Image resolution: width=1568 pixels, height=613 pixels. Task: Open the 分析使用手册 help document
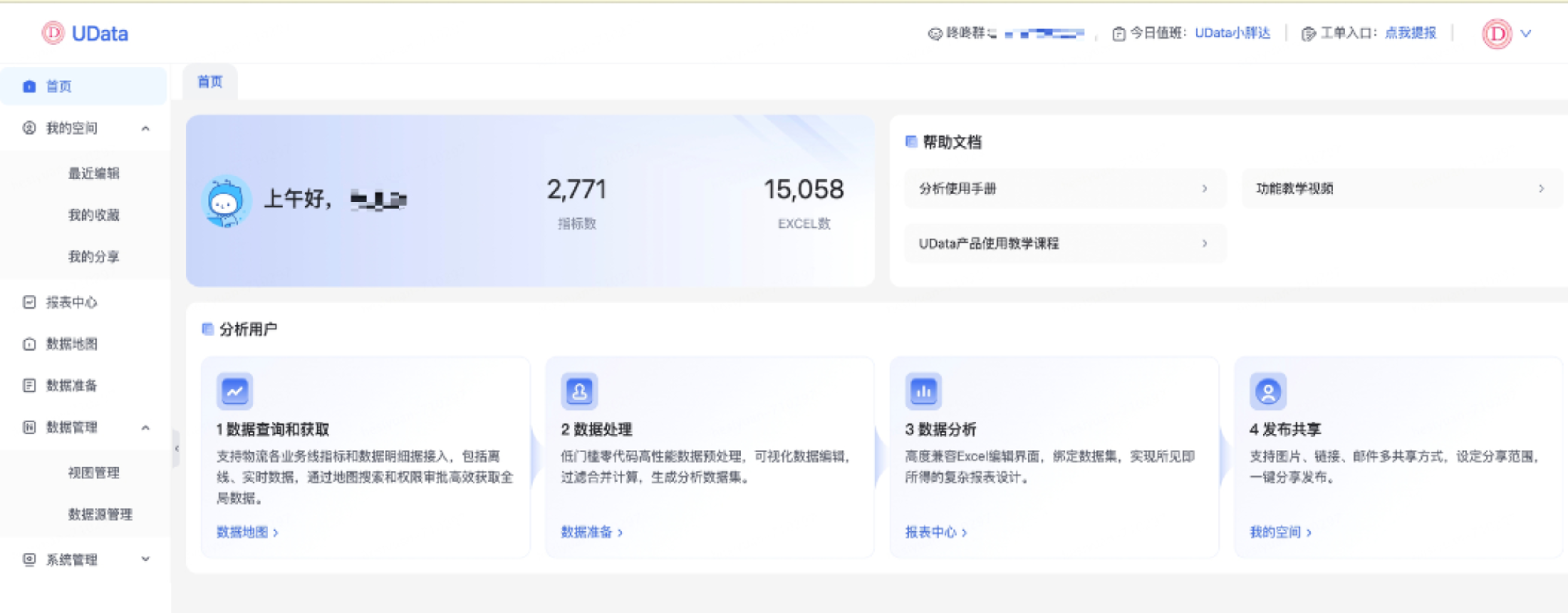(1065, 189)
